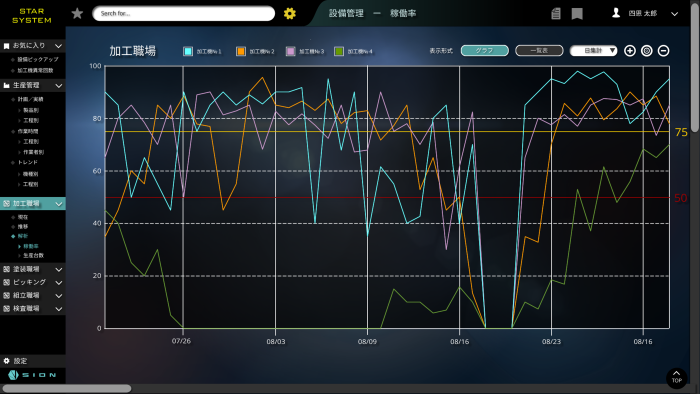The image size is (700, 394).
Task: Expand the user account chevron menu
Action: [675, 14]
